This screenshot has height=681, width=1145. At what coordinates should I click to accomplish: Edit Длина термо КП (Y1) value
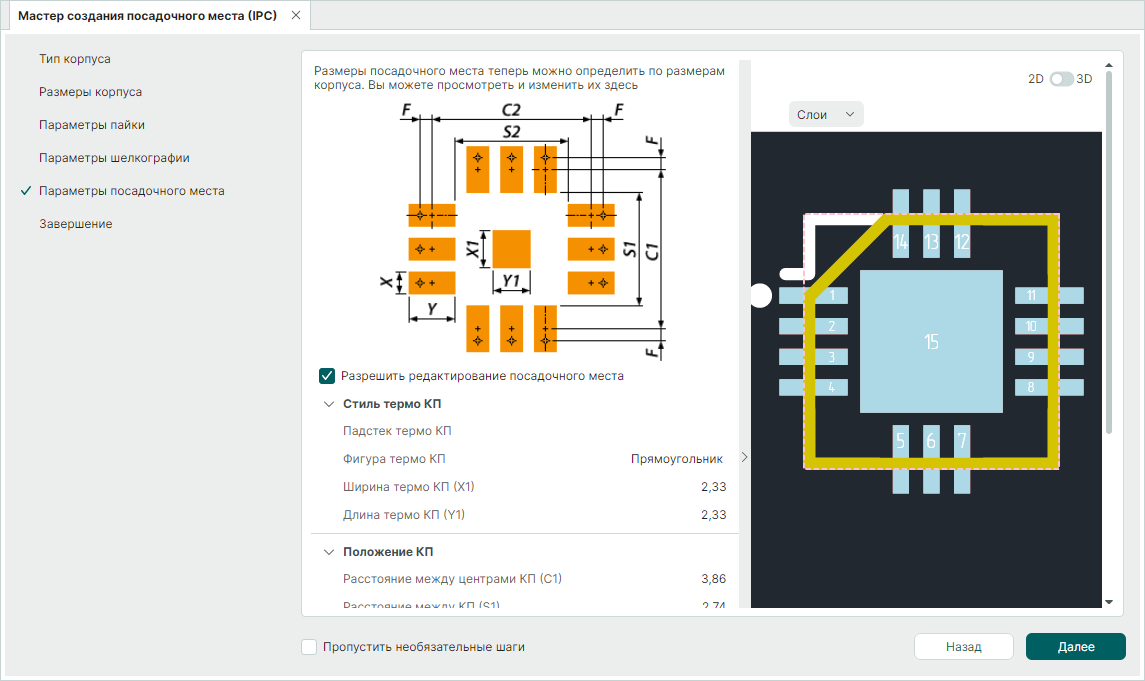(x=713, y=515)
